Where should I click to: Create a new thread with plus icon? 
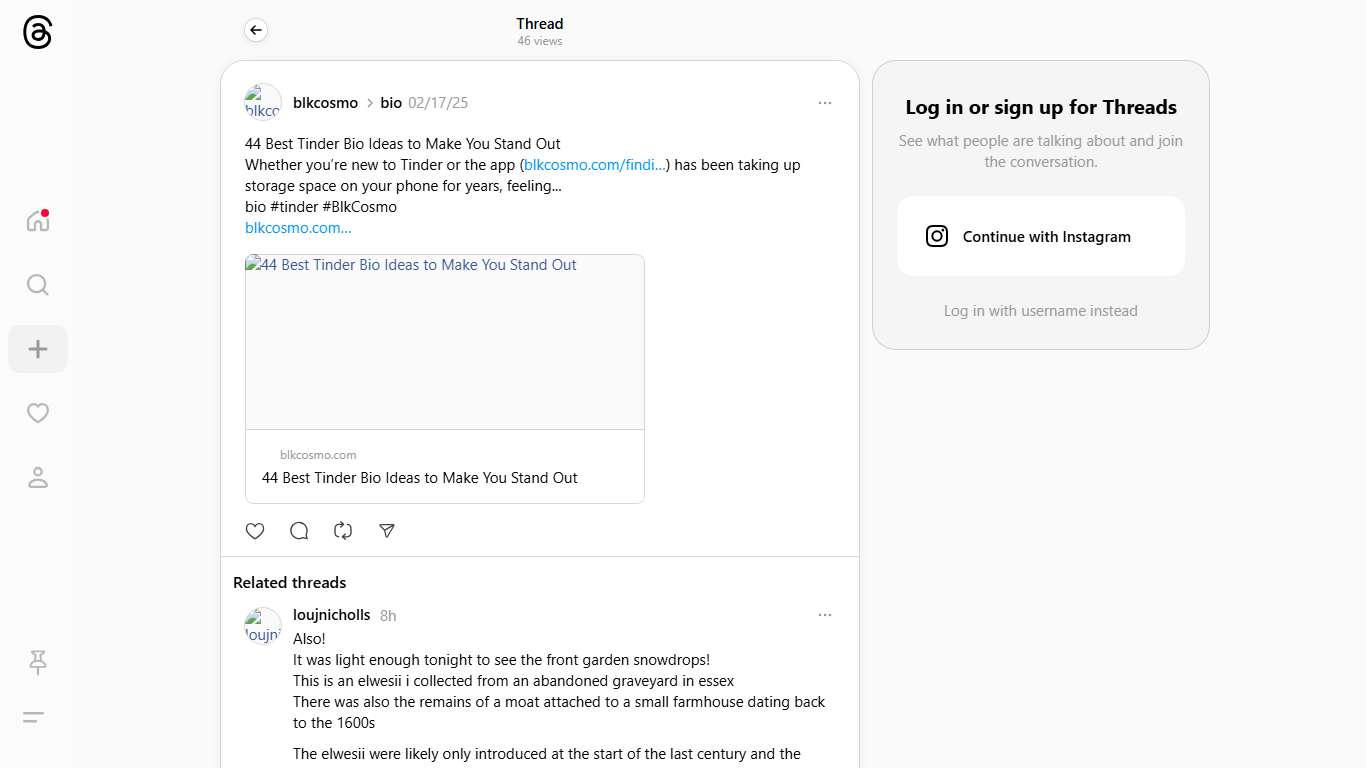[x=38, y=349]
